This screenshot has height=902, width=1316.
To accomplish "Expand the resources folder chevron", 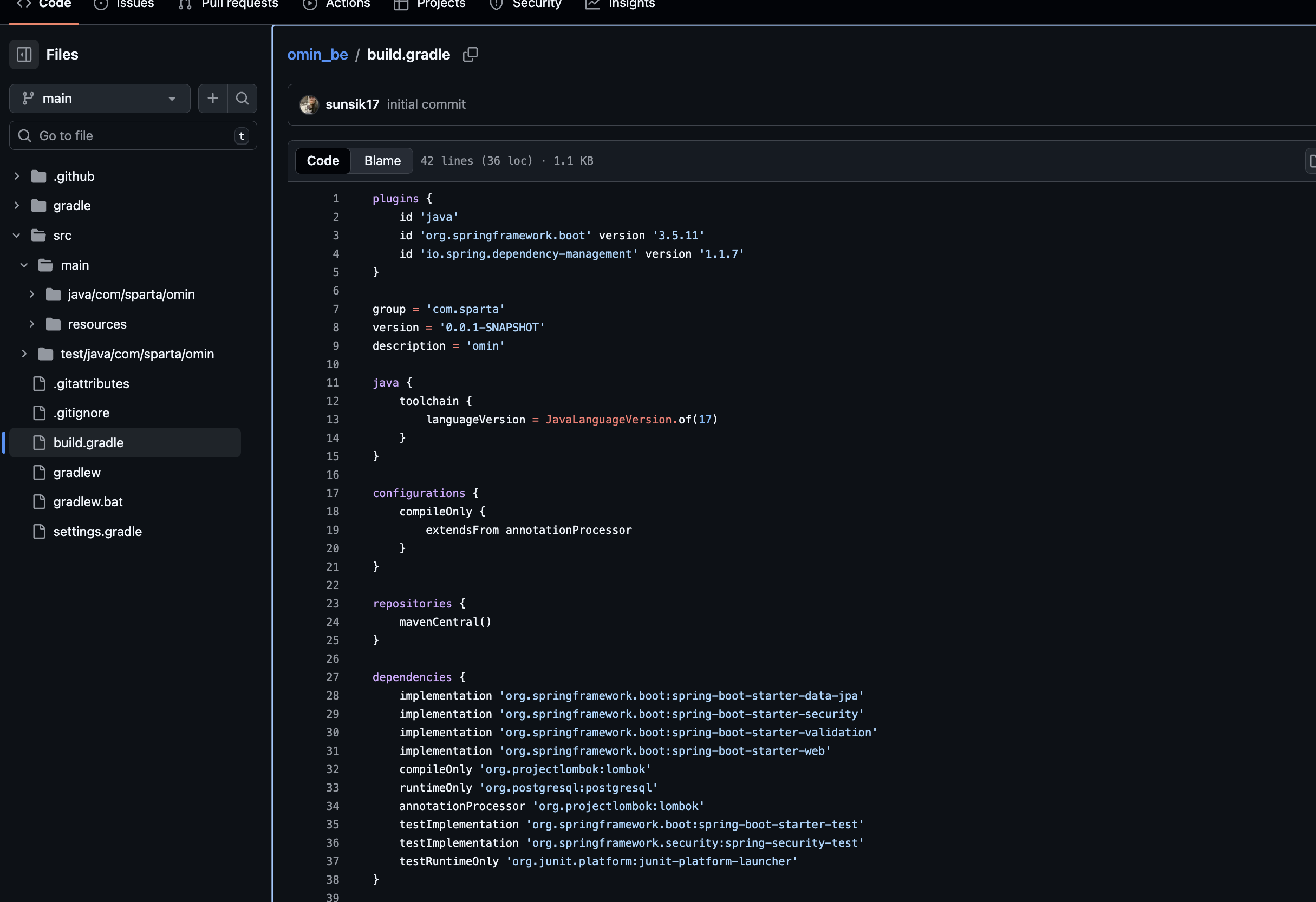I will [x=32, y=324].
